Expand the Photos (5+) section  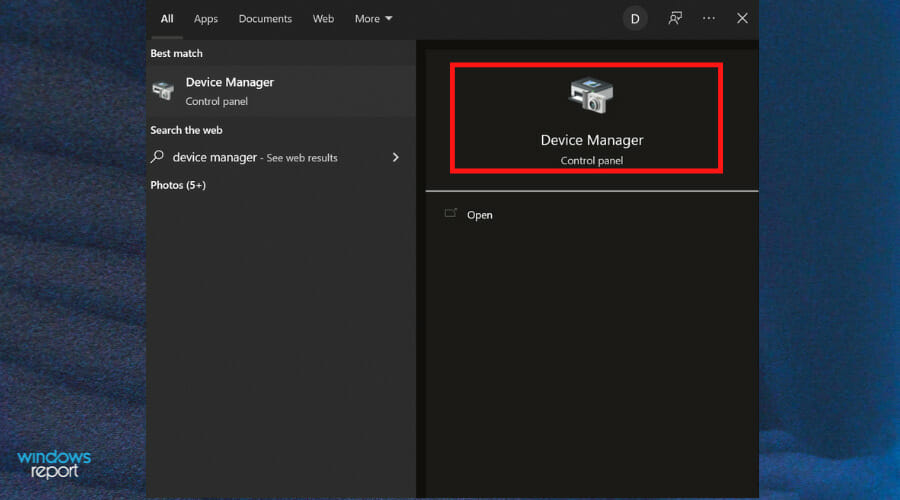pyautogui.click(x=178, y=185)
